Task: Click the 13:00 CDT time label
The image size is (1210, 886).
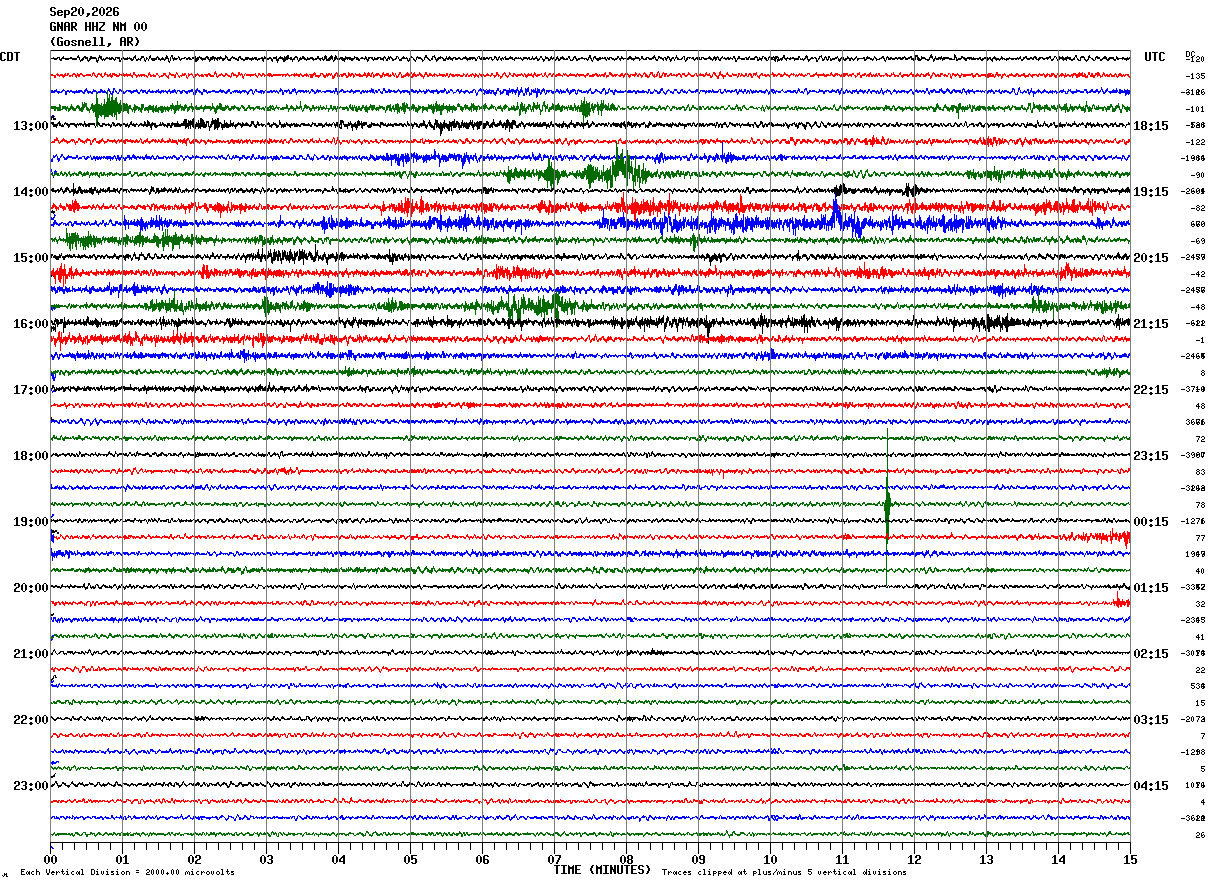Action: pos(31,126)
